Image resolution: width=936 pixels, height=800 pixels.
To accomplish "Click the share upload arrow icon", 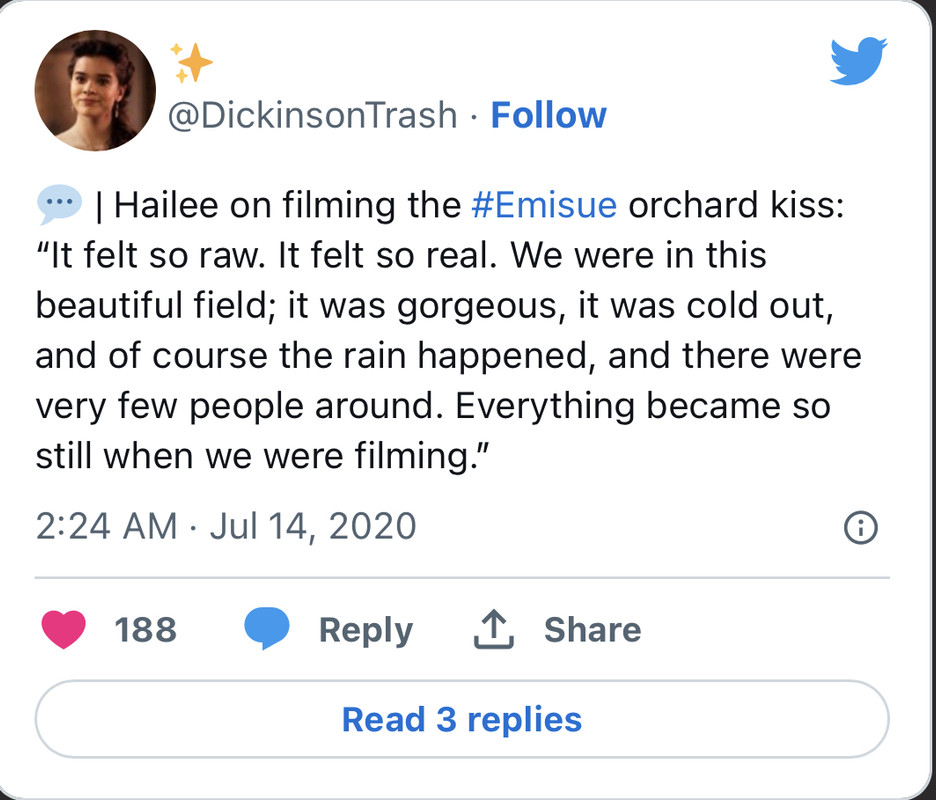I will (491, 630).
